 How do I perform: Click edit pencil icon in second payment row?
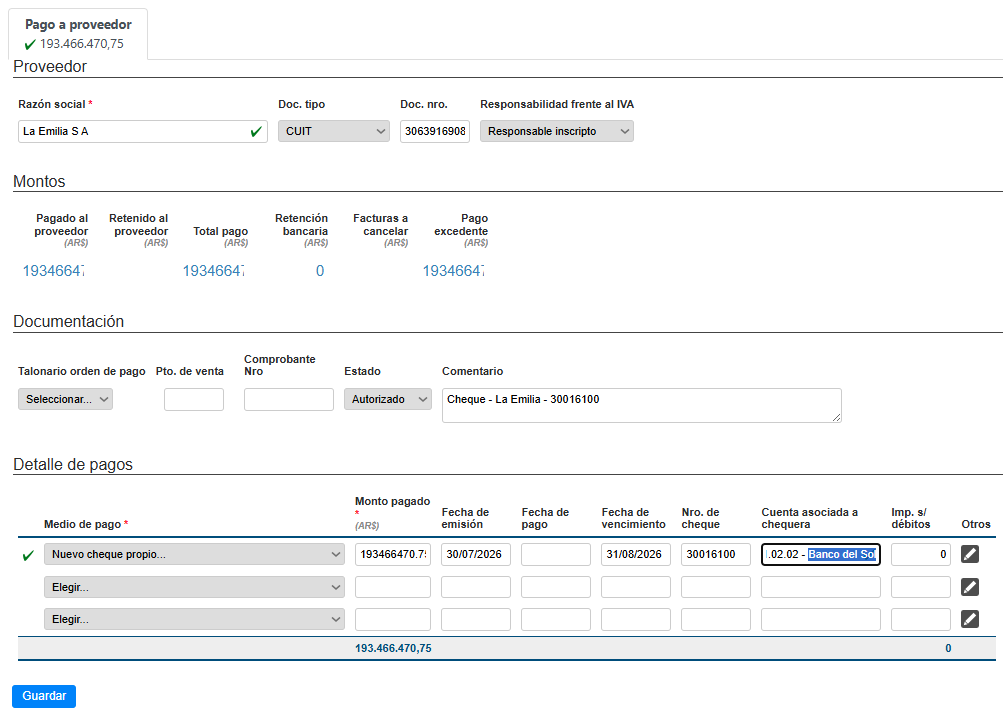click(970, 587)
